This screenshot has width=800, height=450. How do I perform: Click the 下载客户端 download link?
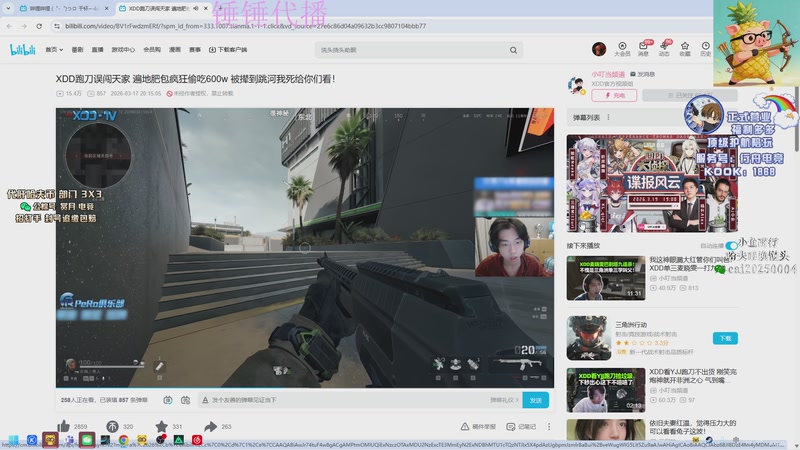228,49
